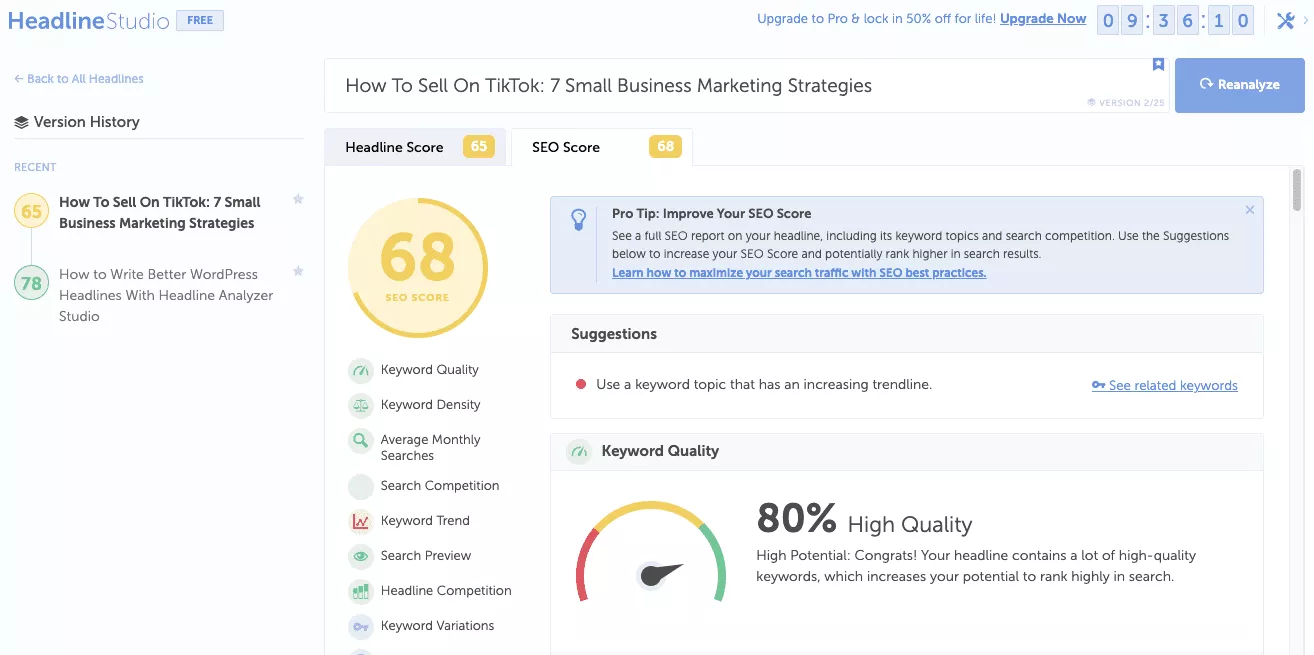The width and height of the screenshot is (1314, 655).
Task: Click the 68 SEO score circle
Action: (418, 268)
